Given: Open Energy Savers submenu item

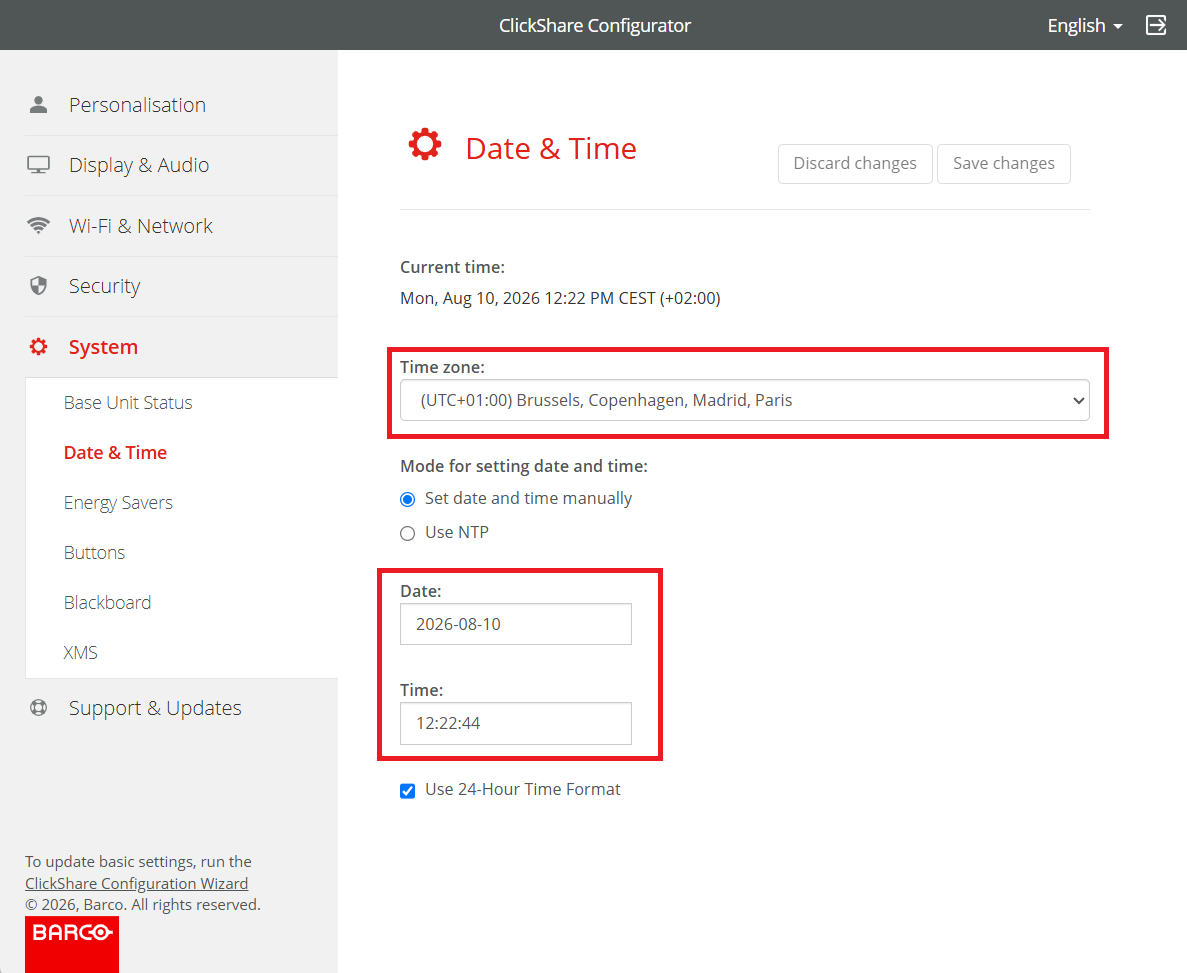Looking at the screenshot, I should (x=118, y=503).
